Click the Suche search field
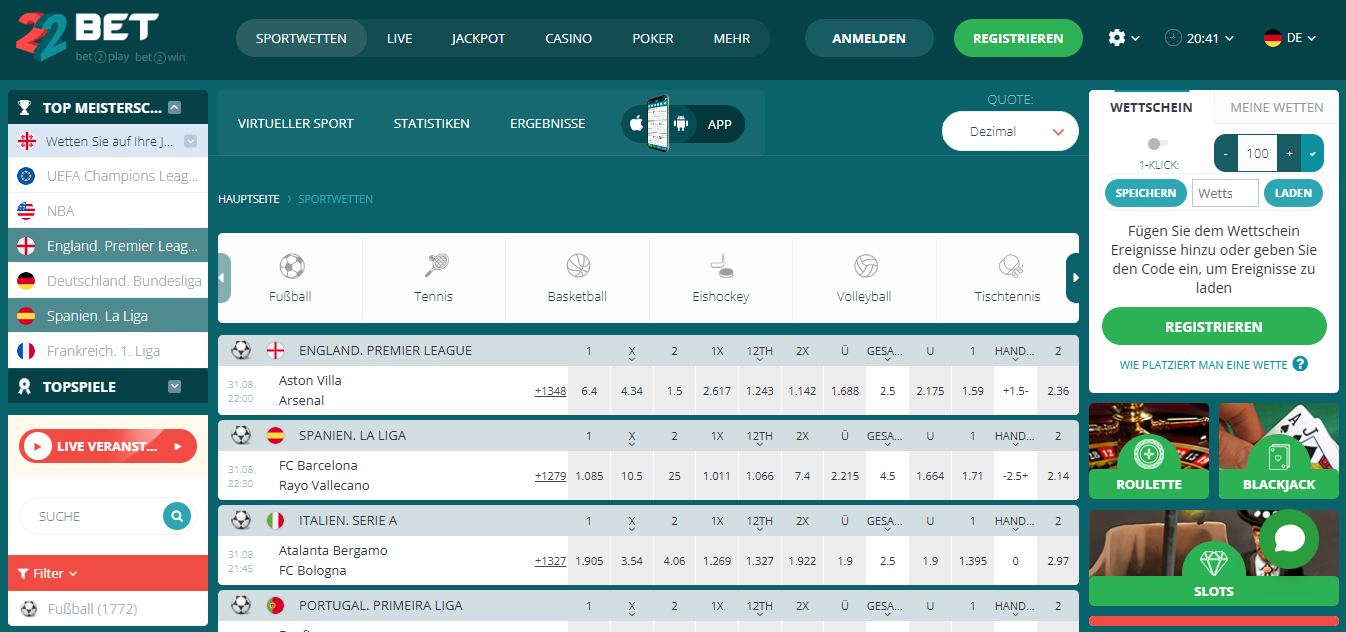Viewport: 1346px width, 632px height. click(x=92, y=516)
